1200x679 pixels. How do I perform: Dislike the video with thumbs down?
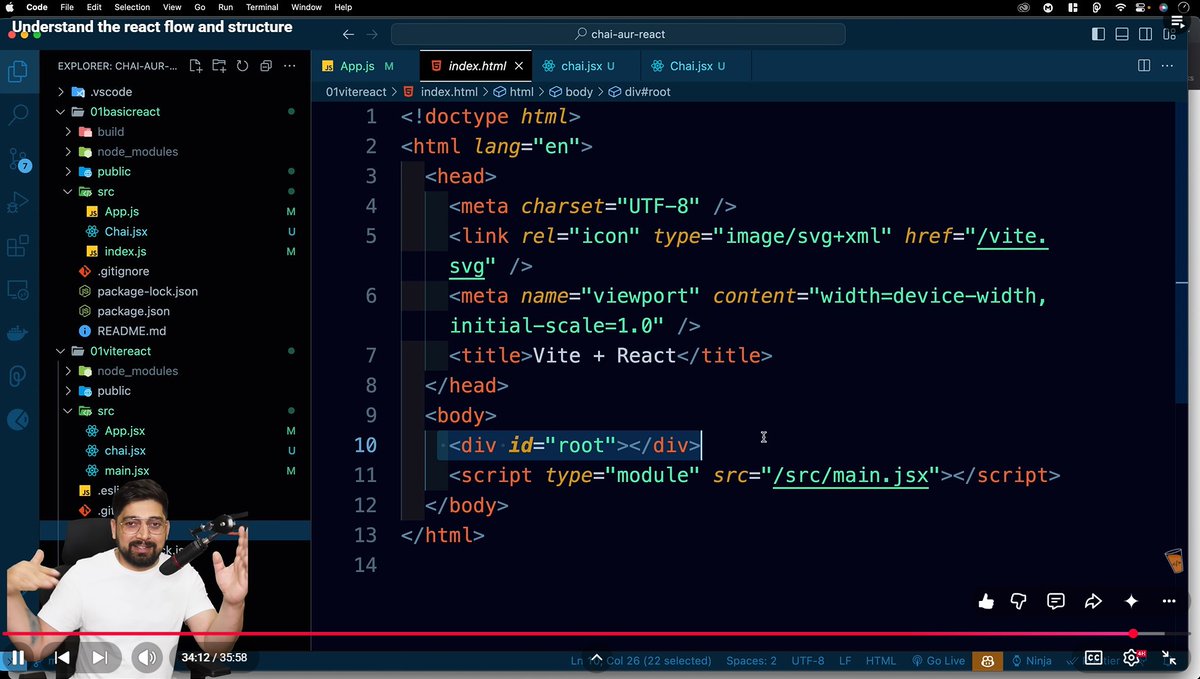(x=1019, y=601)
